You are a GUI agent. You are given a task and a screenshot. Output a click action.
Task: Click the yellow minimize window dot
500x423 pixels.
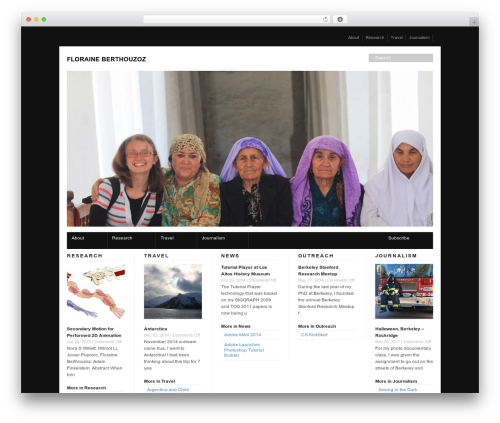click(x=36, y=19)
